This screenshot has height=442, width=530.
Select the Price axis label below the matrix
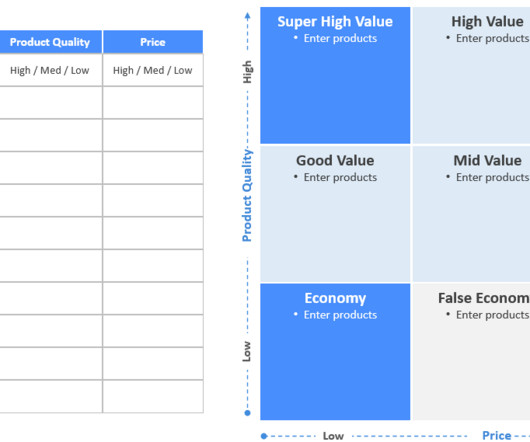pos(496,436)
